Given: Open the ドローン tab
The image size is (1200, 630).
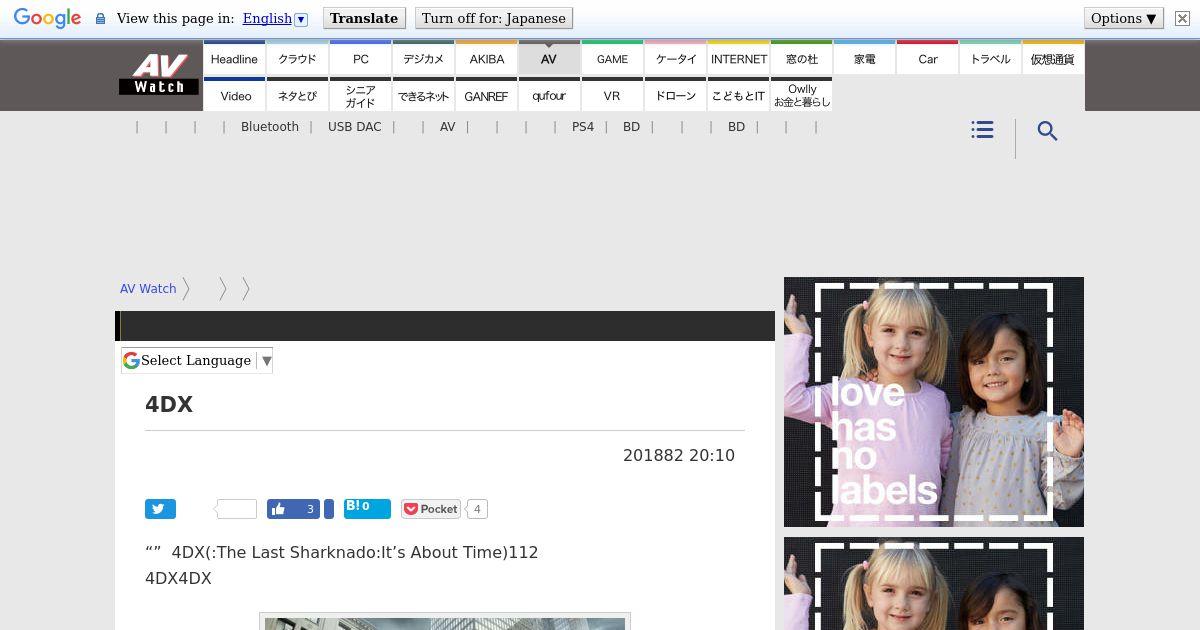Looking at the screenshot, I should (675, 95).
